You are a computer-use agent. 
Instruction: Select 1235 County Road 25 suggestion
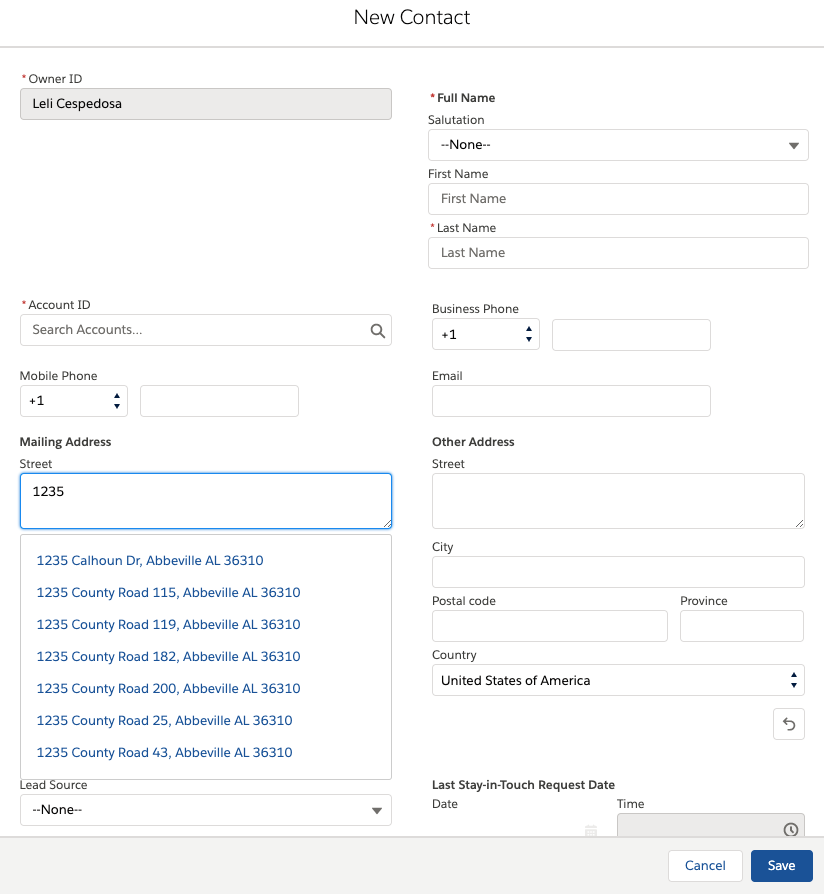pos(164,720)
